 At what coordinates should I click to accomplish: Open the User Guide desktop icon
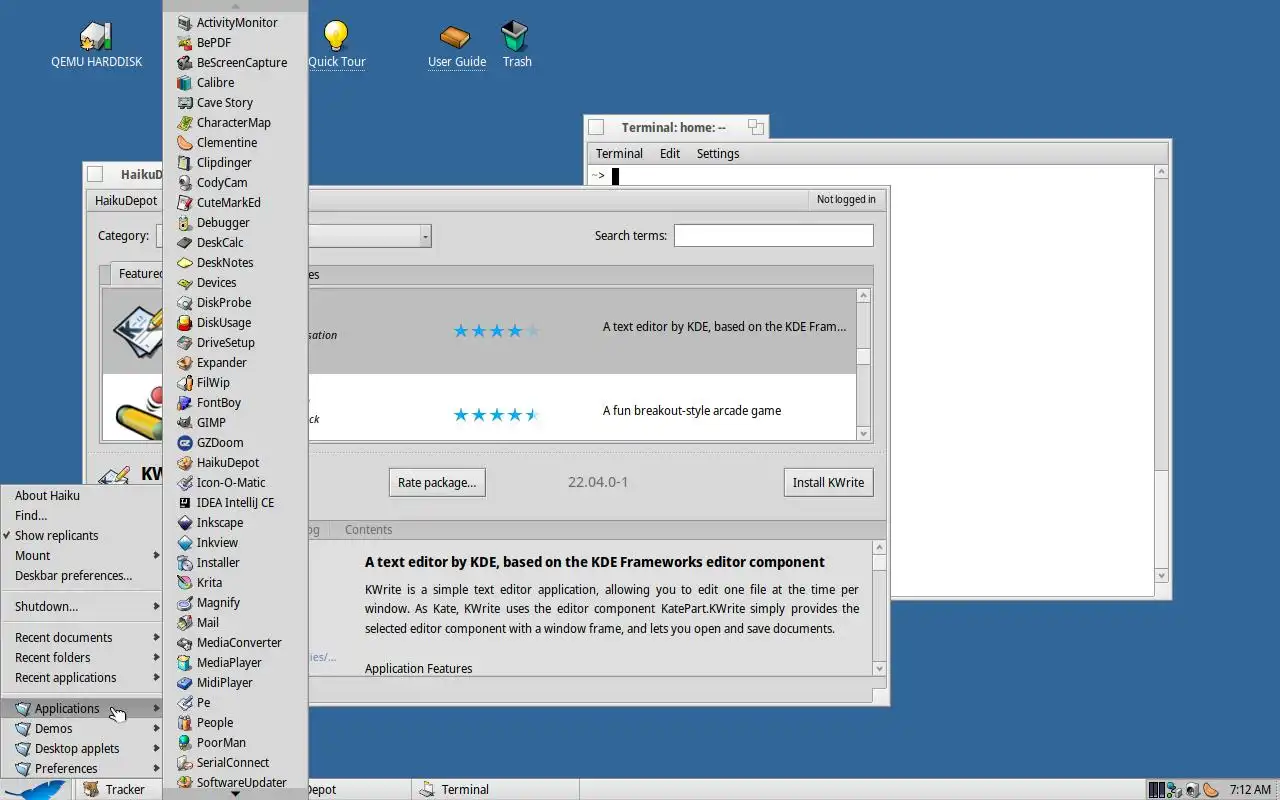(x=456, y=45)
